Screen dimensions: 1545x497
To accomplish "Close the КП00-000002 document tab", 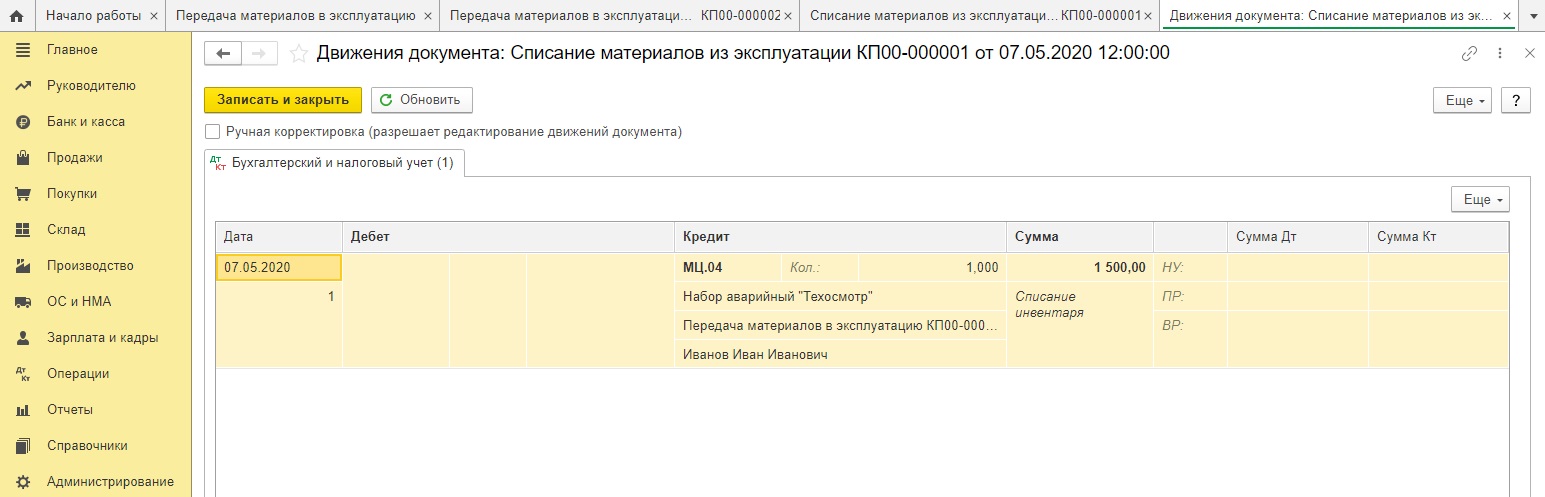I will 789,16.
